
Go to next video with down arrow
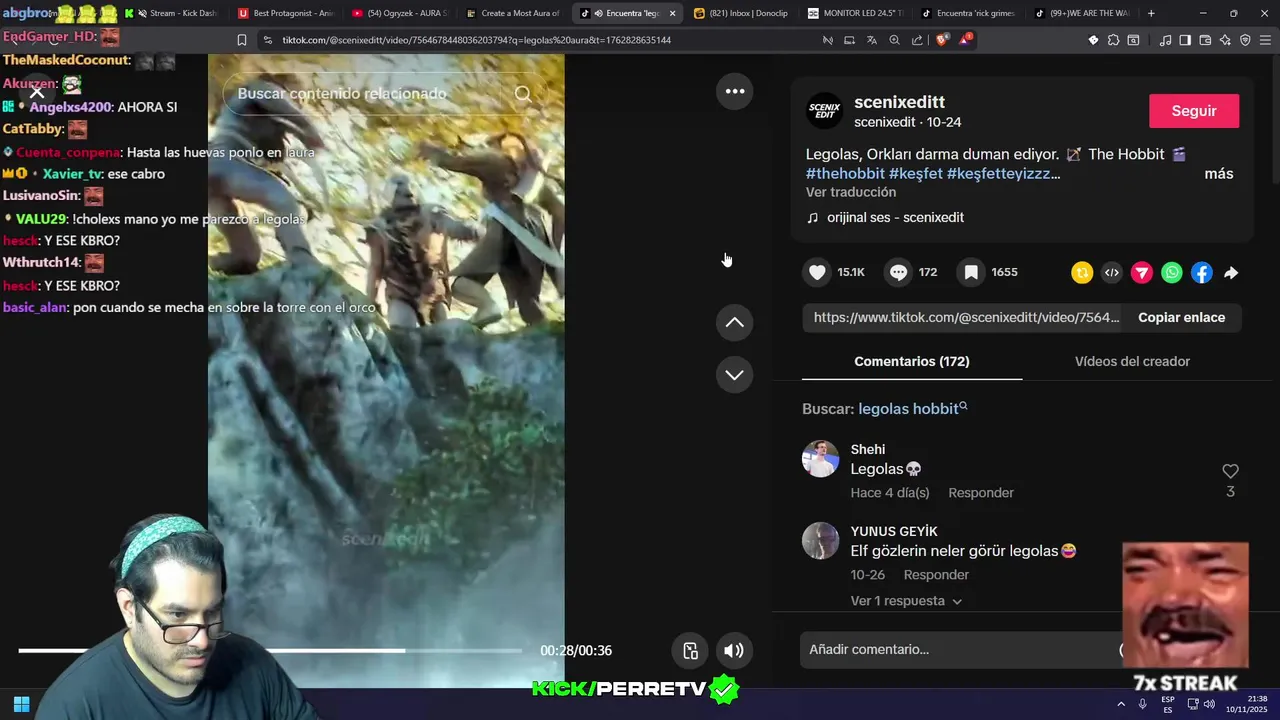[x=735, y=375]
